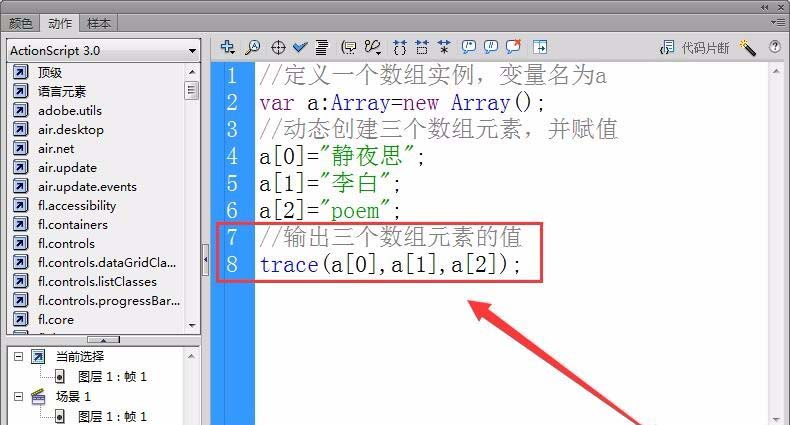The width and height of the screenshot is (790, 425).
Task: Toggle the toolbox show/hide icon
Action: pyautogui.click(x=540, y=47)
